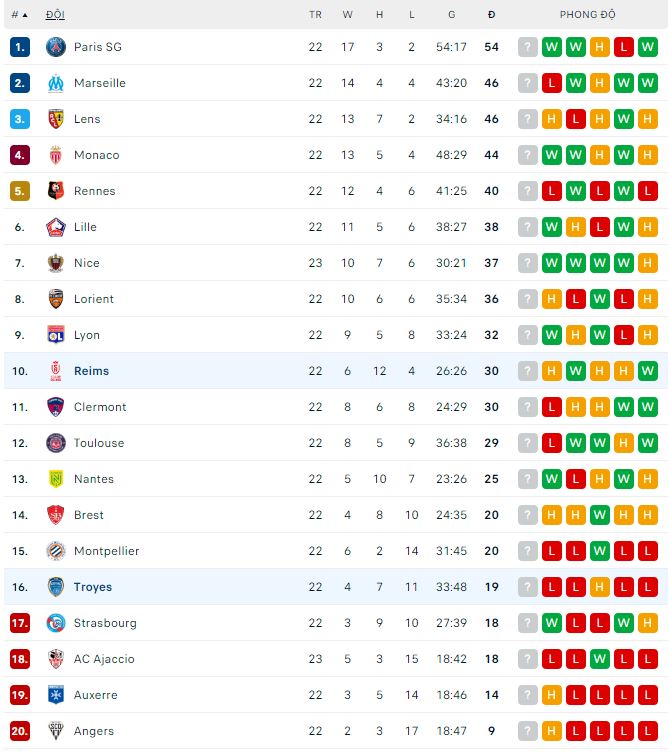The width and height of the screenshot is (669, 753).
Task: Click Angers' gray upcoming-match question badge
Action: (x=528, y=731)
